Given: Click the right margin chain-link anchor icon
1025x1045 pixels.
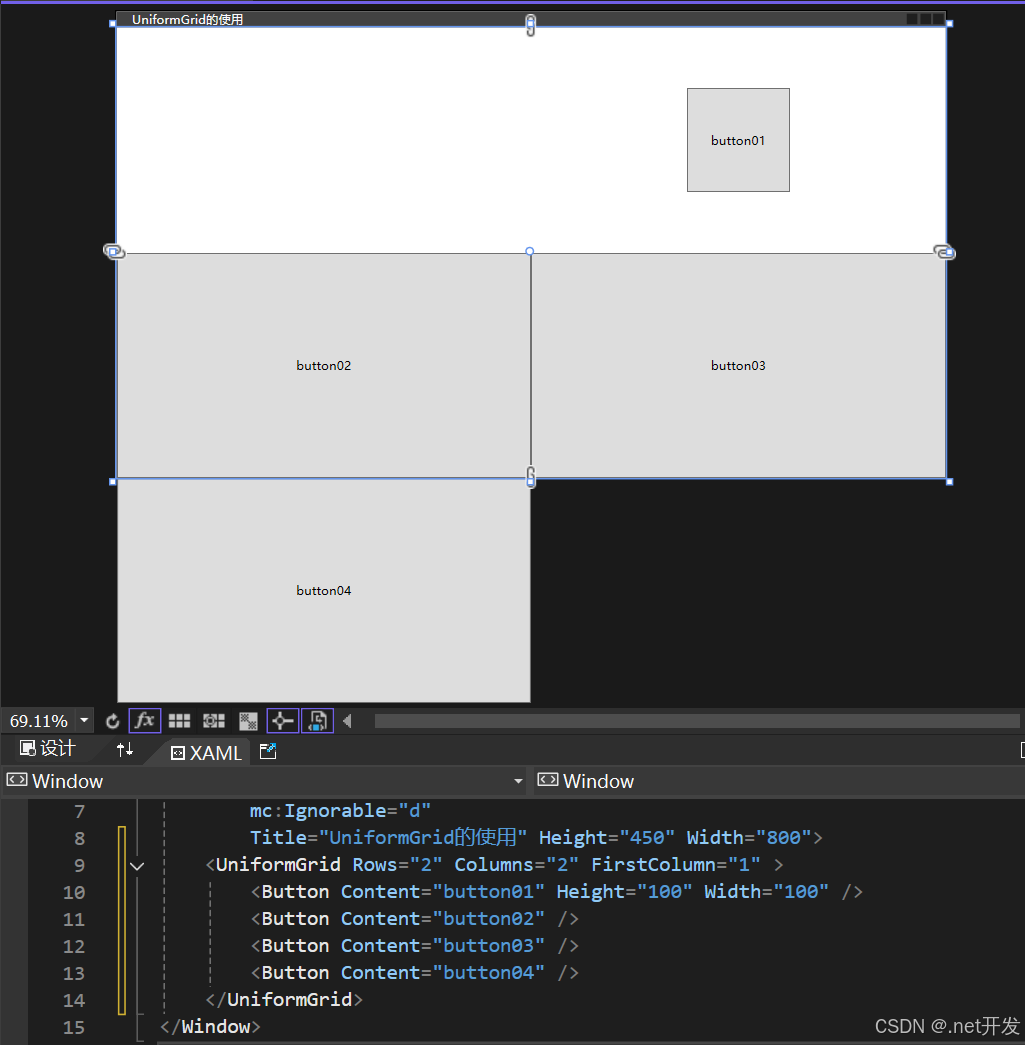Looking at the screenshot, I should point(944,252).
